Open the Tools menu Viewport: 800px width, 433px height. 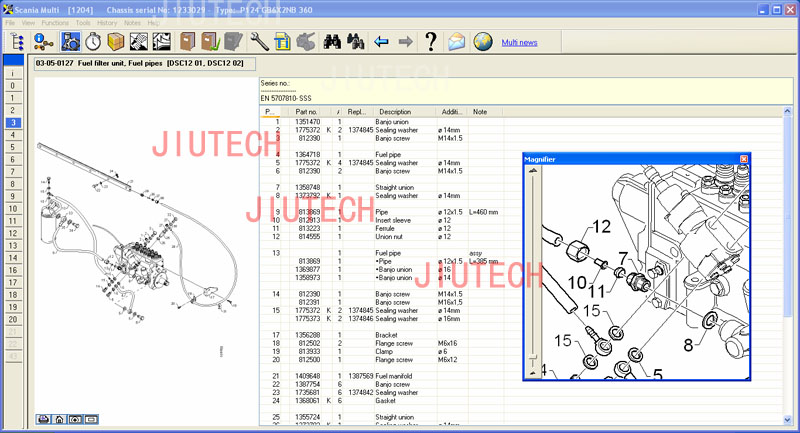pos(83,23)
